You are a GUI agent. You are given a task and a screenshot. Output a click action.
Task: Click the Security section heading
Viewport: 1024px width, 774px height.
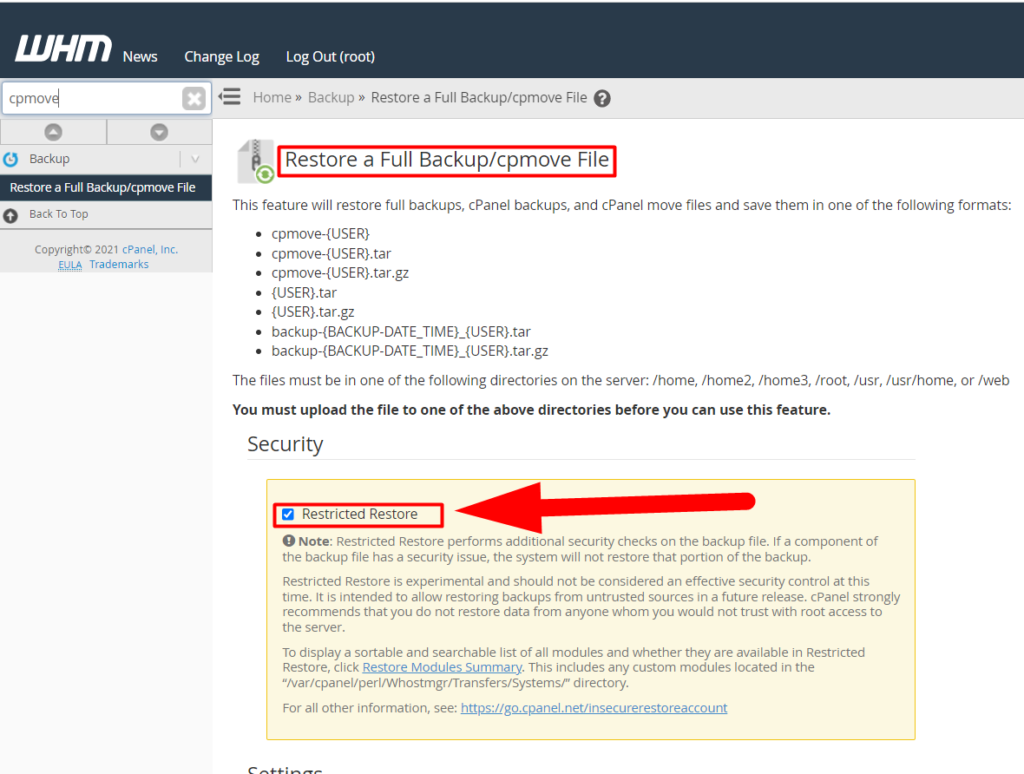[x=285, y=444]
